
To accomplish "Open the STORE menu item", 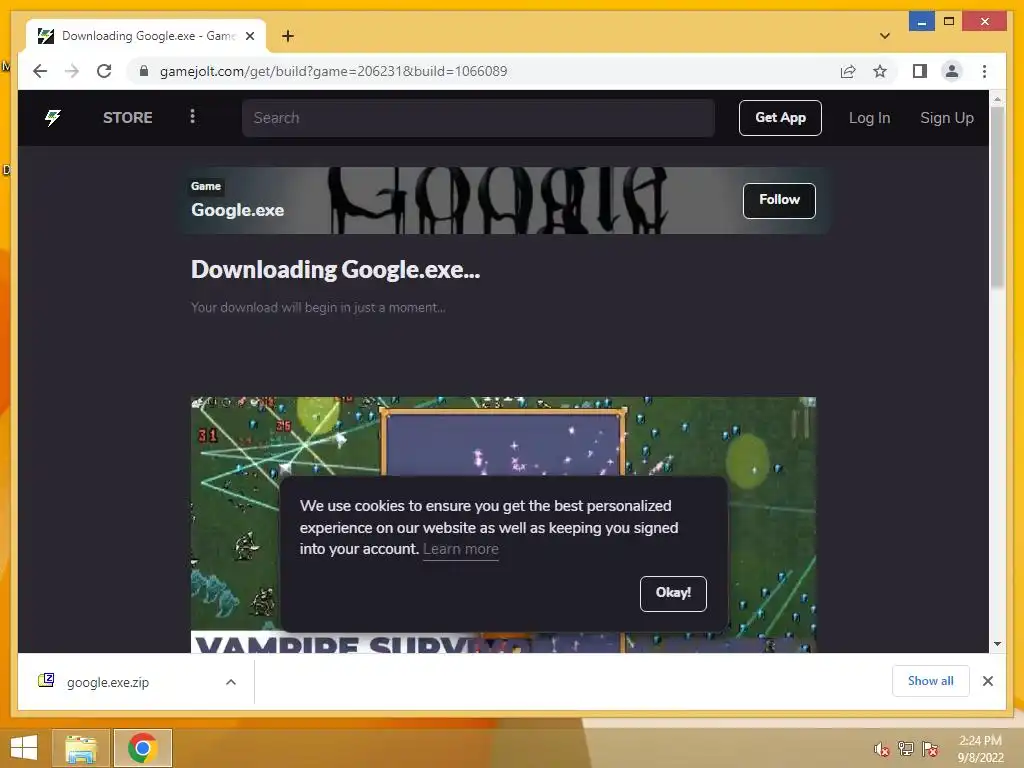I will [x=127, y=118].
